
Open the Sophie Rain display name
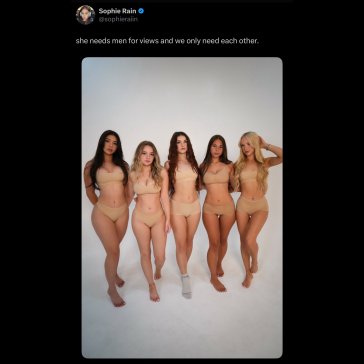click(x=117, y=11)
